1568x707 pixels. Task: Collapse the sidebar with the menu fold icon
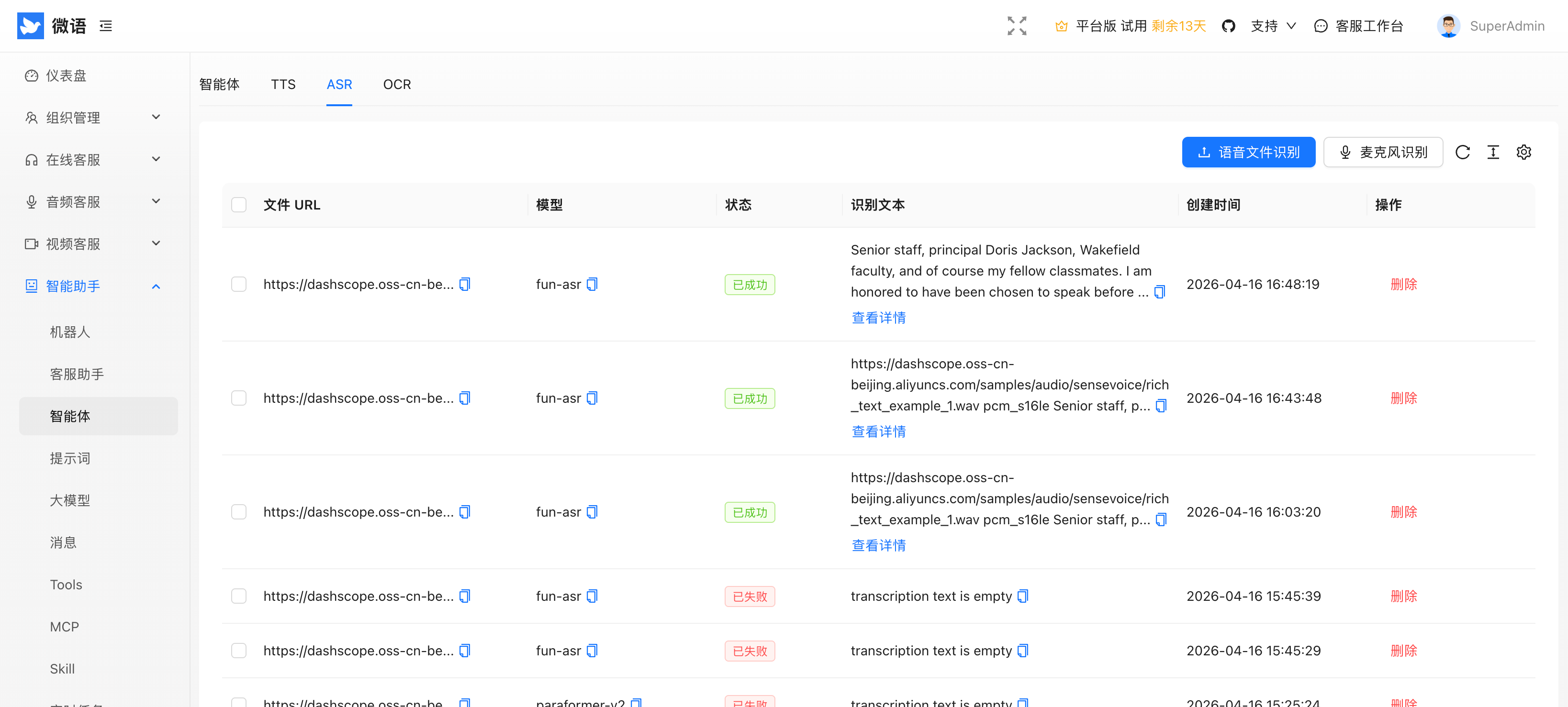(x=106, y=25)
